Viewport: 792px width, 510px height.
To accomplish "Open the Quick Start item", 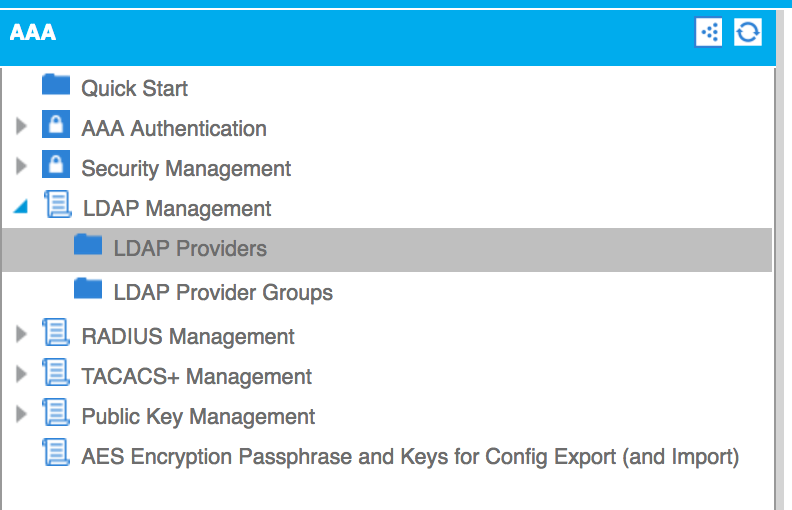I will coord(134,88).
